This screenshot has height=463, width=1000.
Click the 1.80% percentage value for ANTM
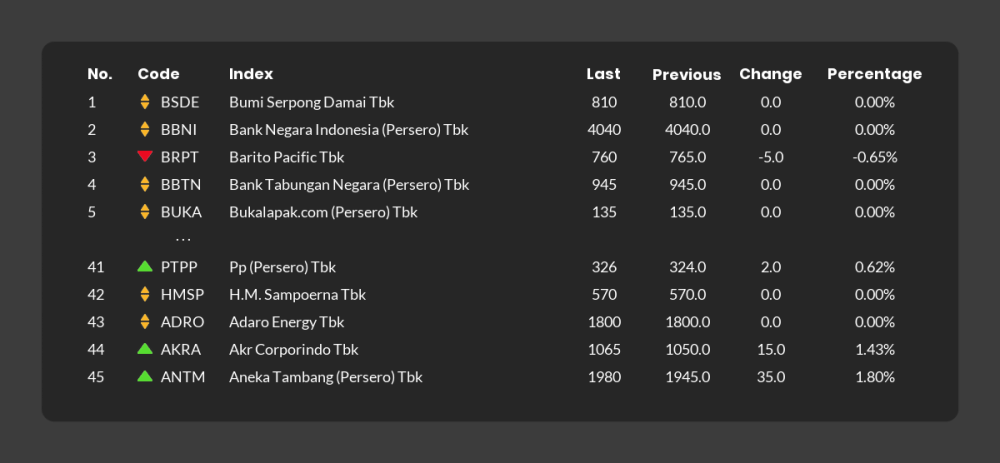pos(874,377)
